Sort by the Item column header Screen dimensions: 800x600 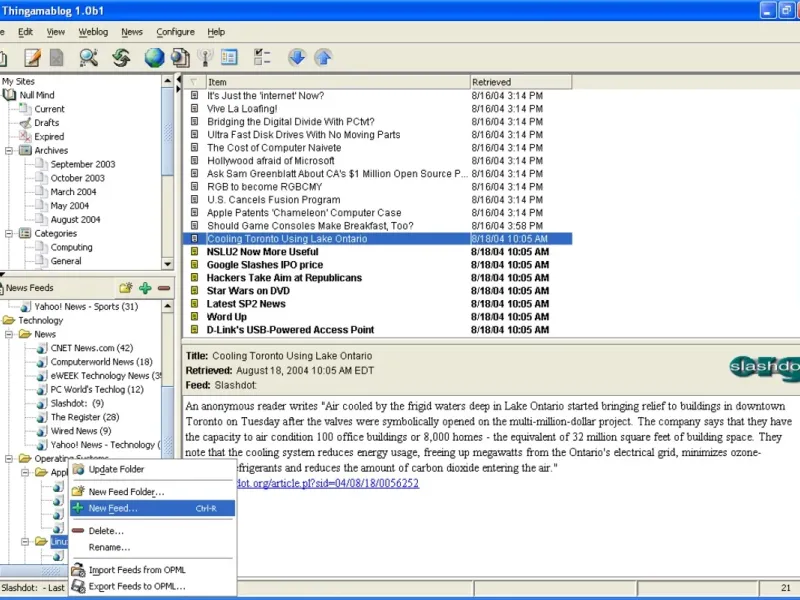[x=338, y=82]
